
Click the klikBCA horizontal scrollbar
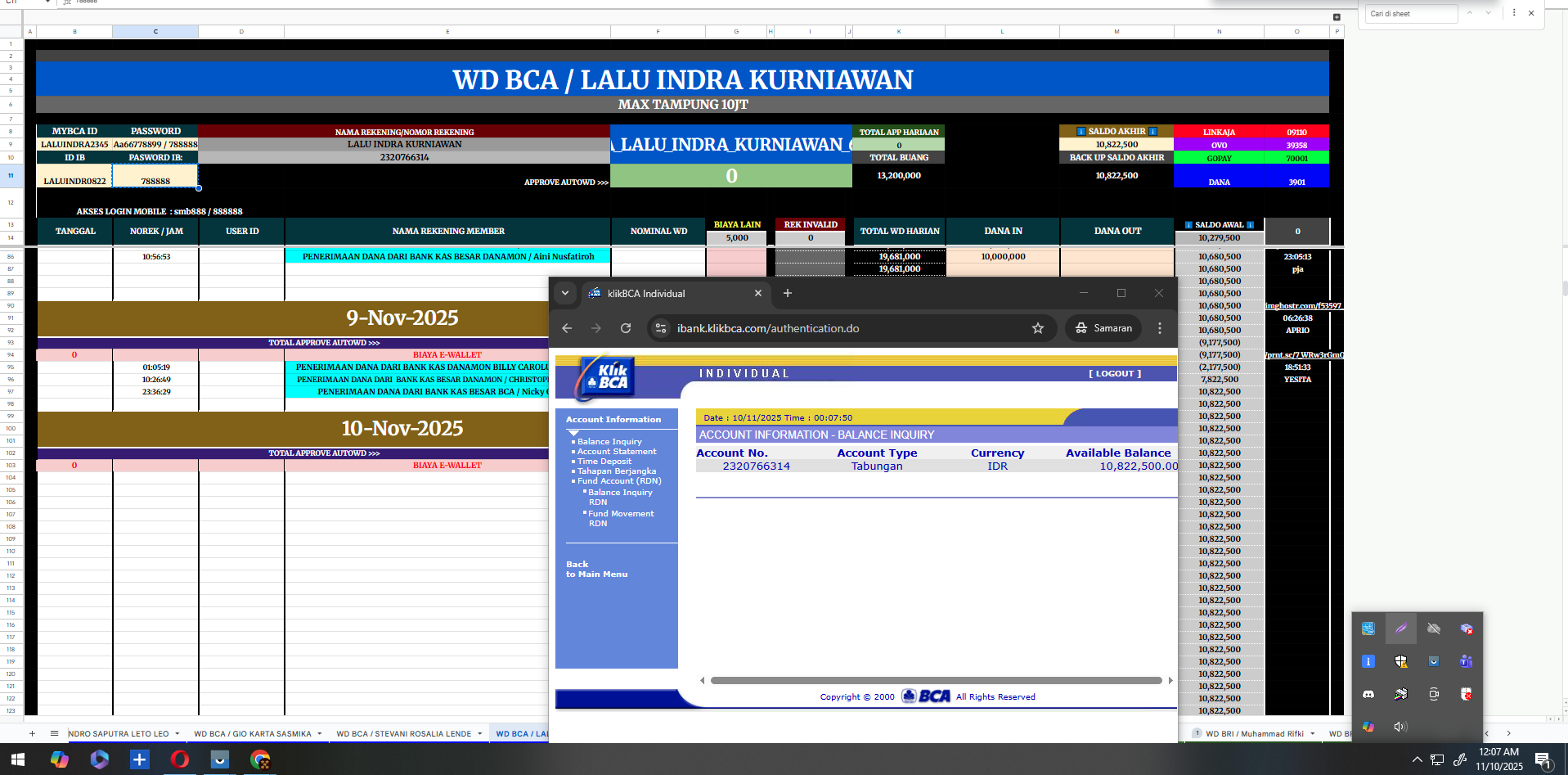[936, 680]
